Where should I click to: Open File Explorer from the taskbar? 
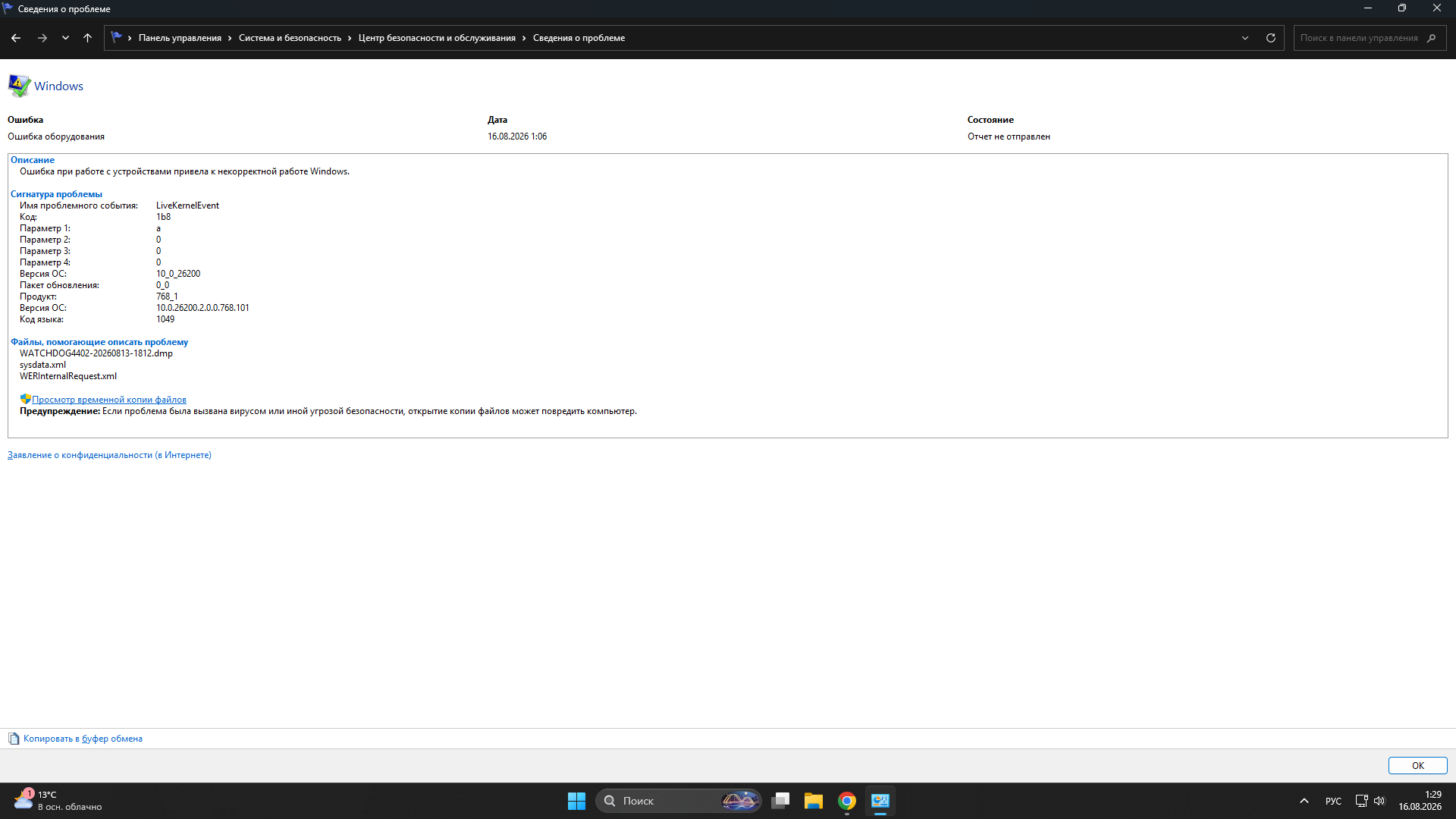[x=814, y=801]
